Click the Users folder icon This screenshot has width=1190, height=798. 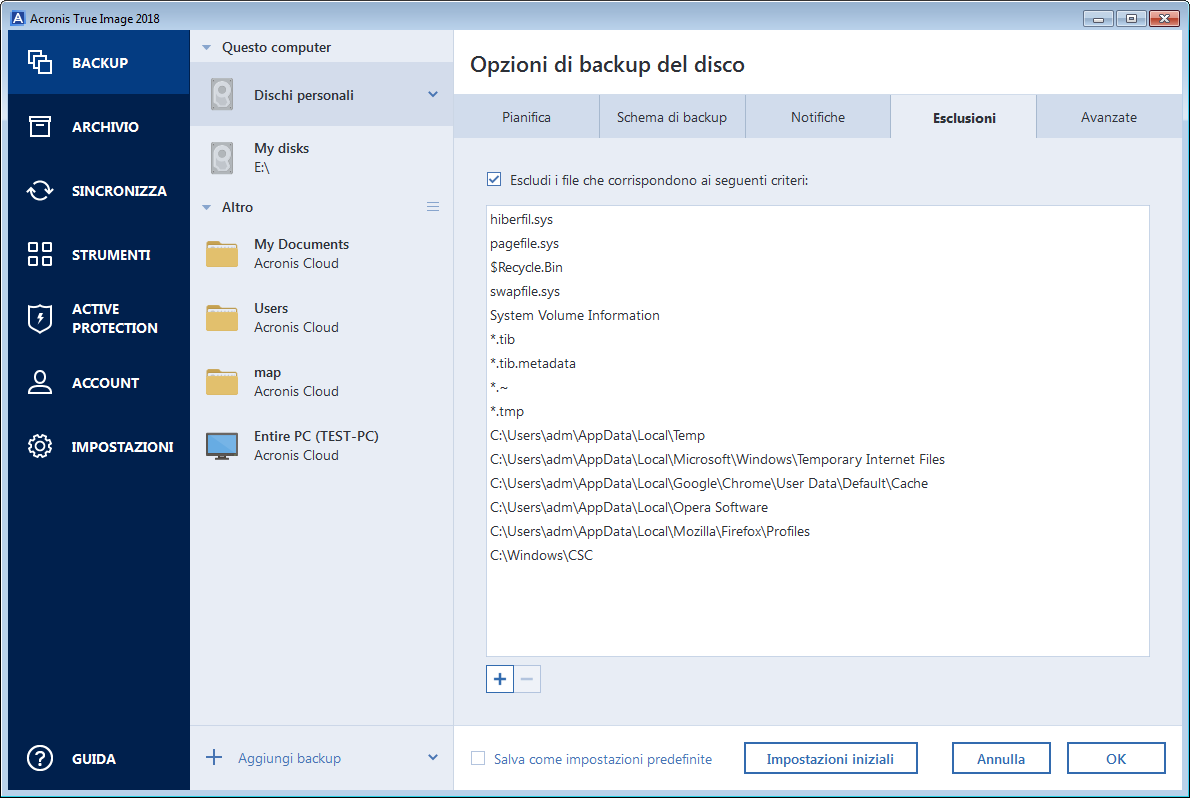click(222, 317)
